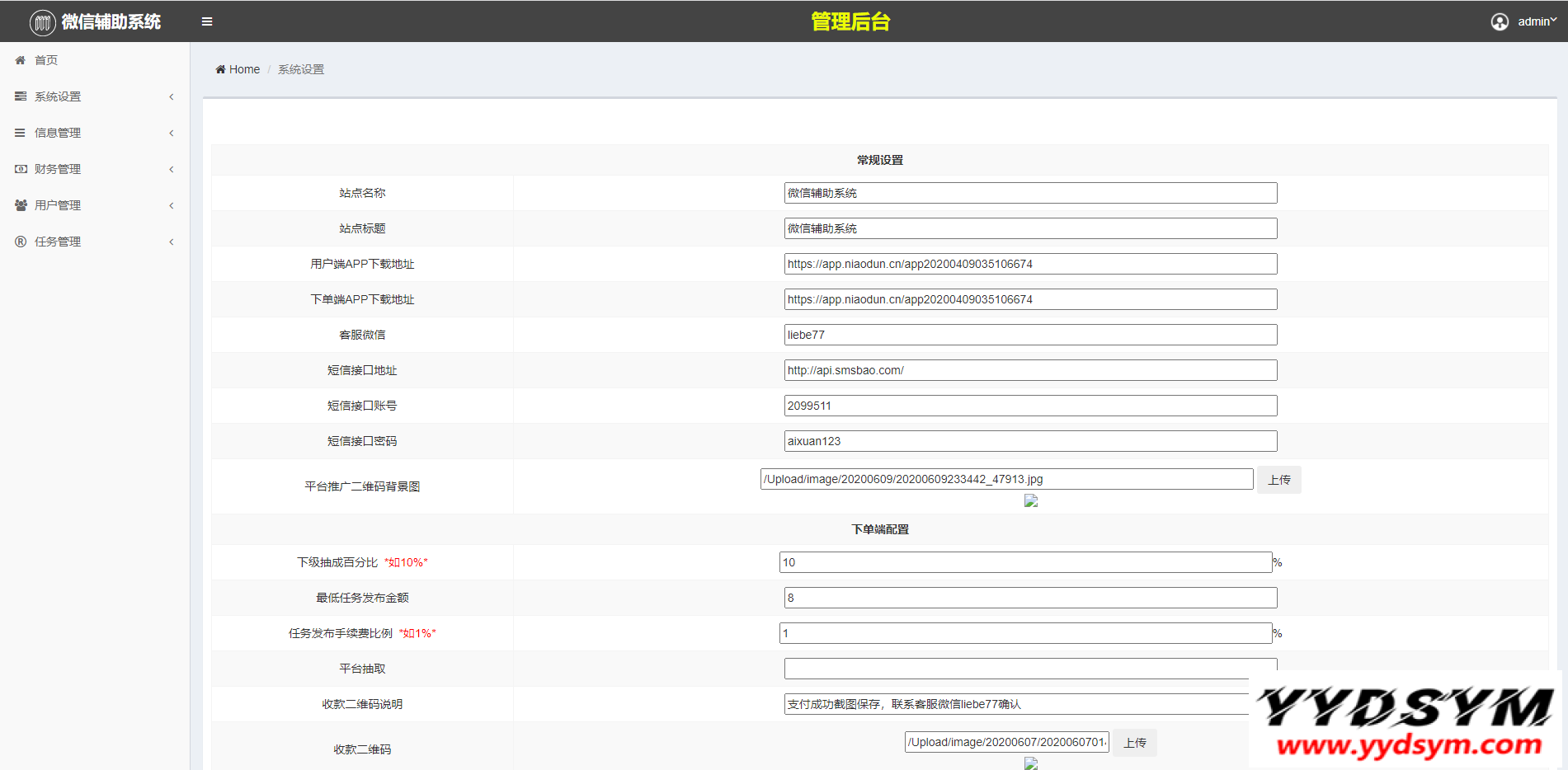Click 上传 button for promotion QR background
This screenshot has width=1568, height=770.
click(x=1278, y=480)
